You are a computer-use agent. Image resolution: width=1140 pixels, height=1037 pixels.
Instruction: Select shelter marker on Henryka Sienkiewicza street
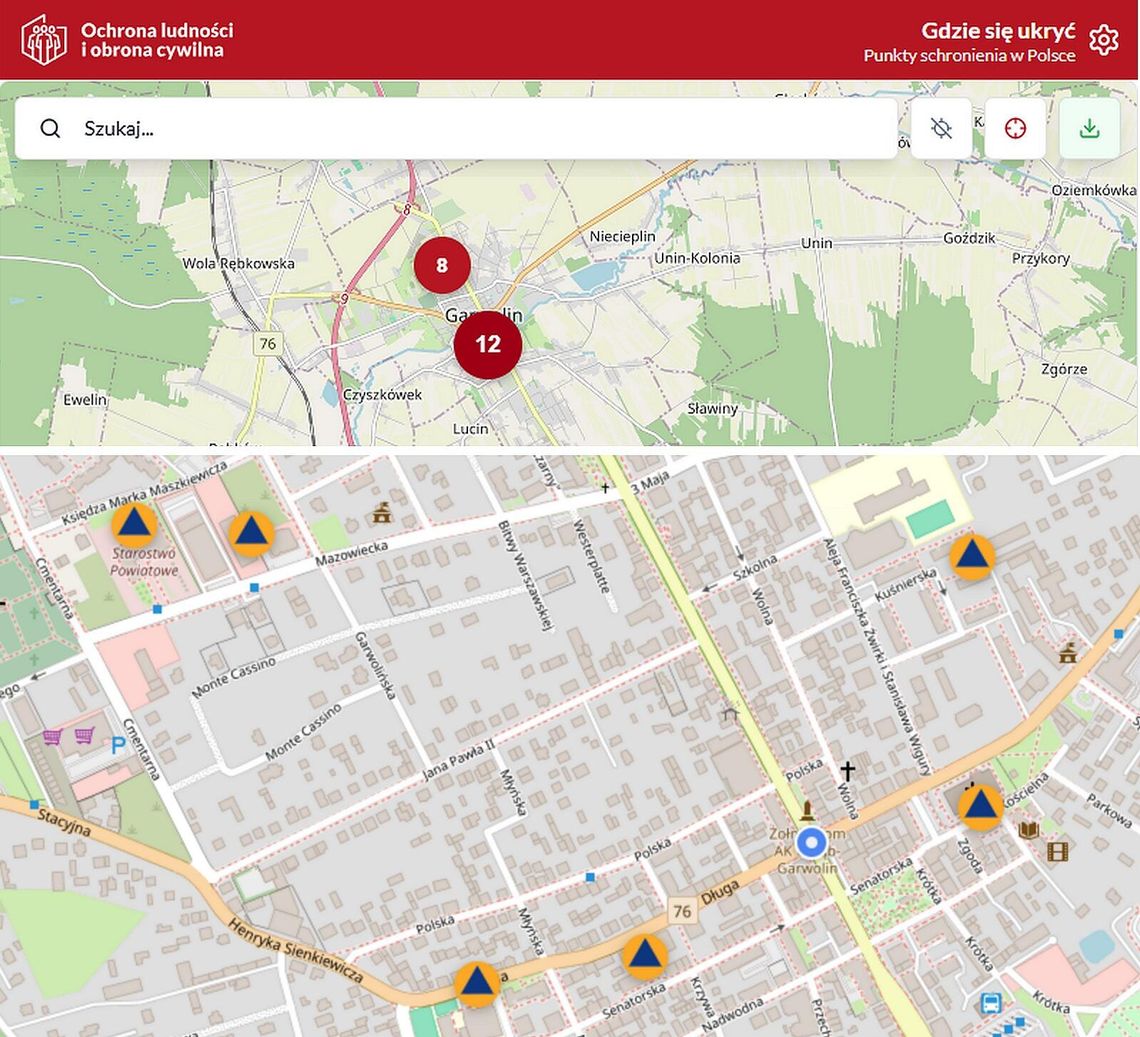point(477,983)
